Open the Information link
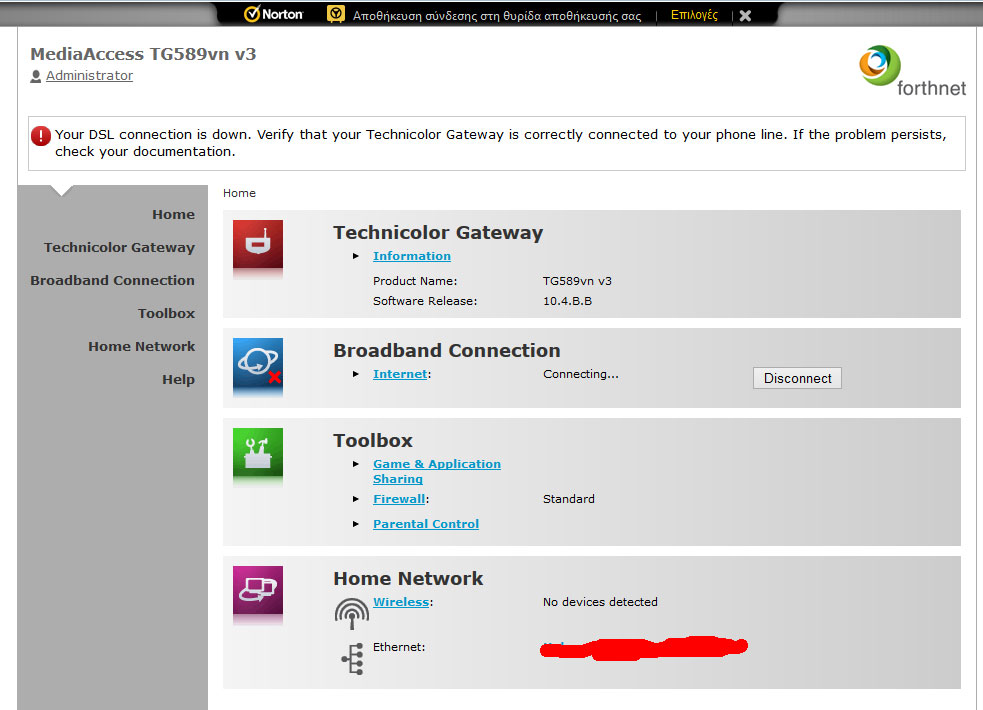The image size is (983, 710). click(412, 256)
